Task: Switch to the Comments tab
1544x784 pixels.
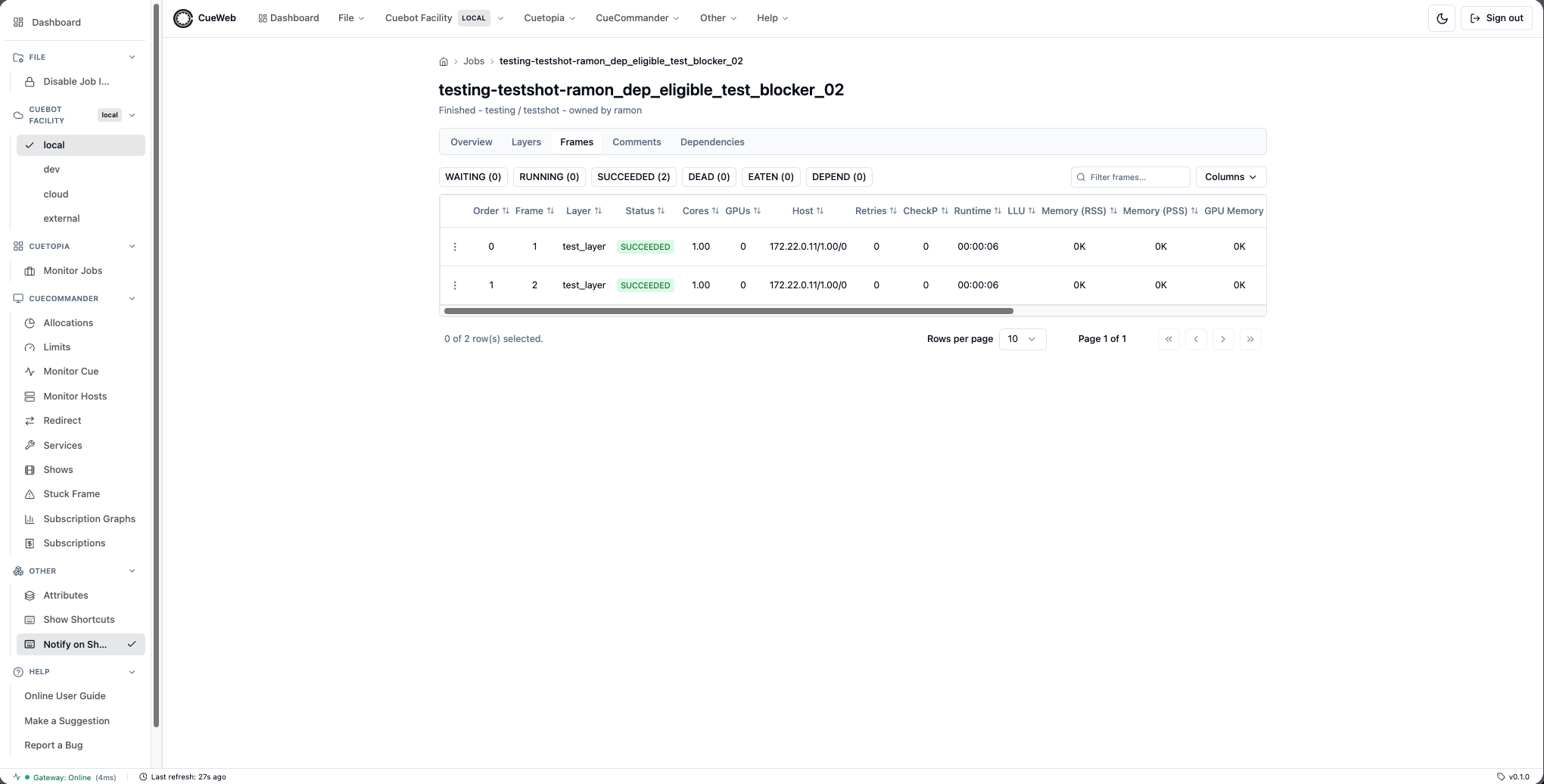Action: [x=637, y=142]
